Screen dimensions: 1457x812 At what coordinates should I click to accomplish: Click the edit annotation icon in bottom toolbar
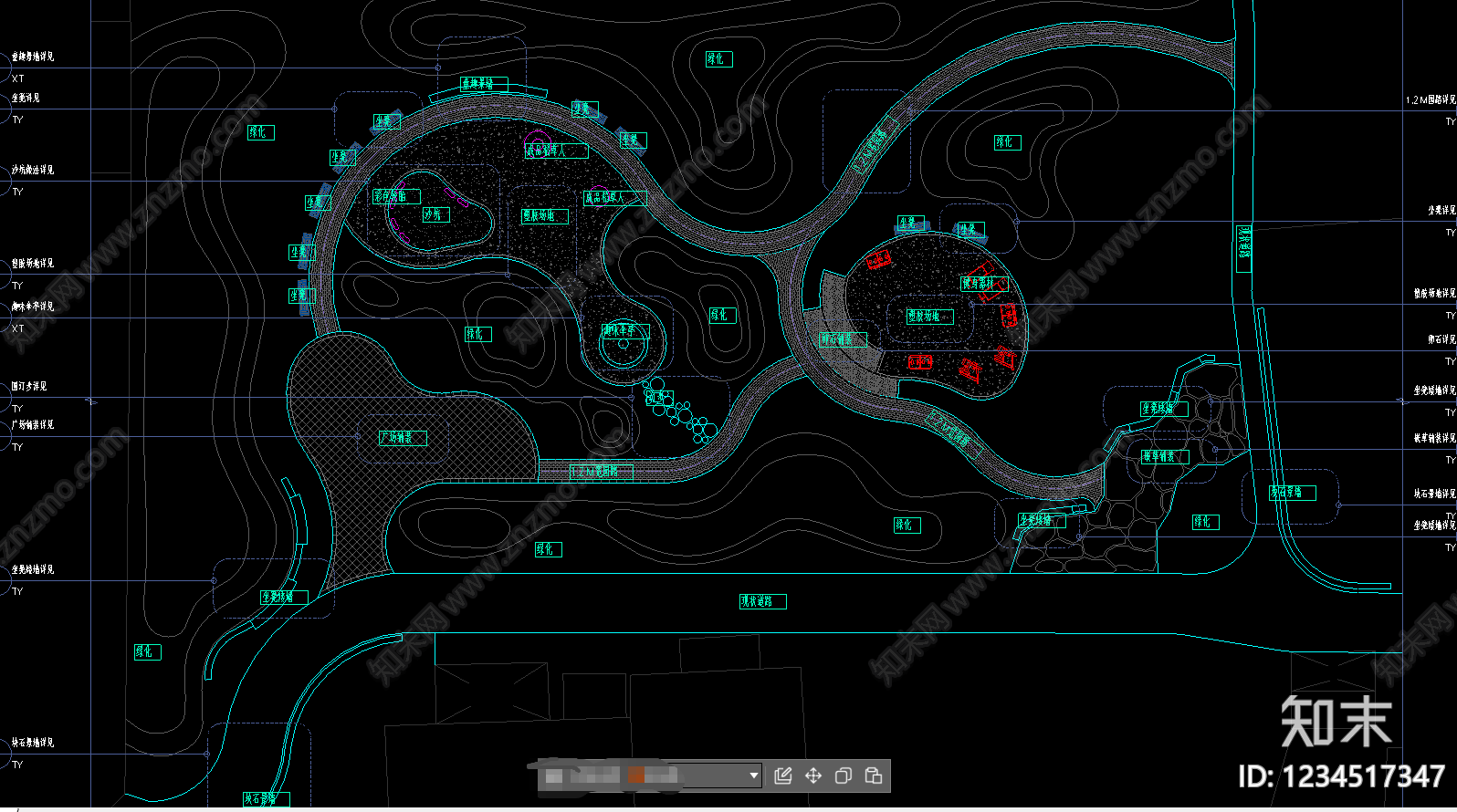coord(782,776)
